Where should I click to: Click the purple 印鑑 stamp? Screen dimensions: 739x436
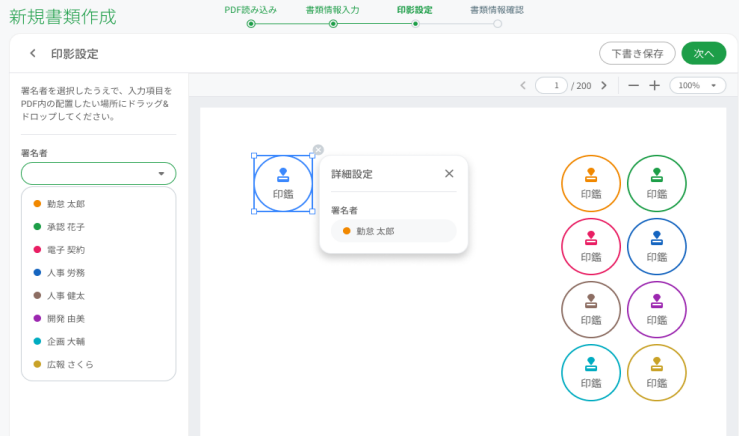coord(657,310)
